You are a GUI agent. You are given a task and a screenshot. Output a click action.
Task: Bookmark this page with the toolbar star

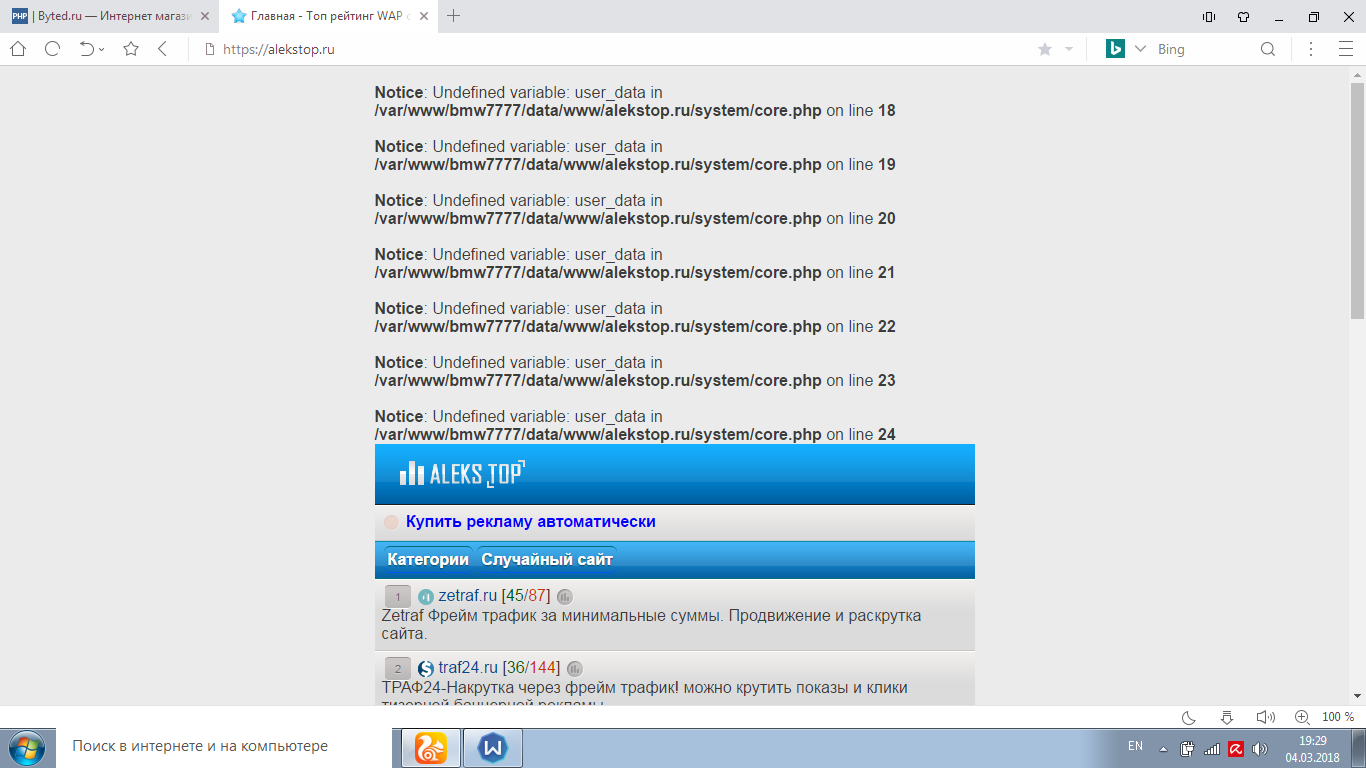tap(131, 49)
